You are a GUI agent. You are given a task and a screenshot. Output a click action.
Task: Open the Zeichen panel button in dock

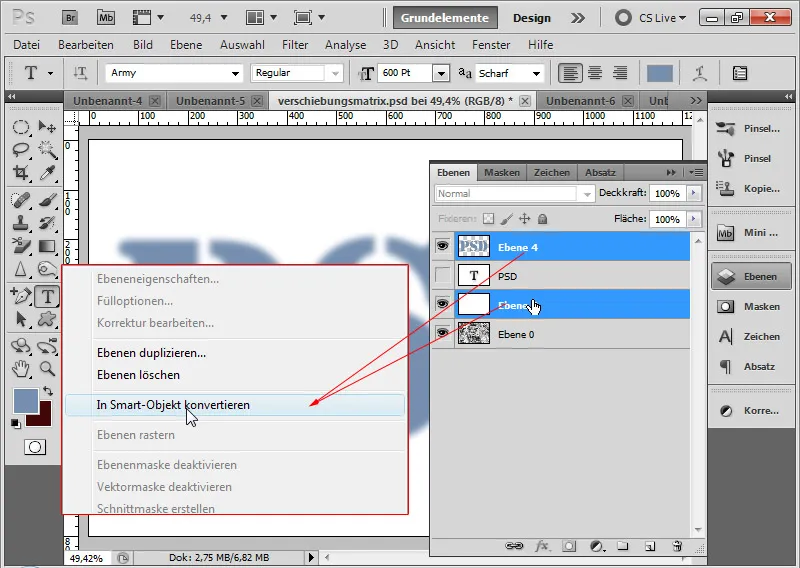[x=749, y=336]
